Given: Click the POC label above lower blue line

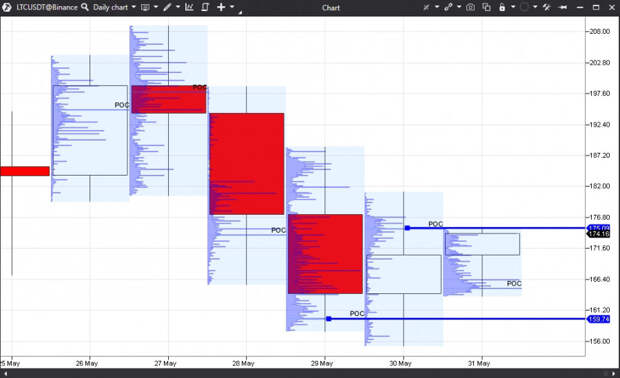Looking at the screenshot, I should click(x=357, y=314).
